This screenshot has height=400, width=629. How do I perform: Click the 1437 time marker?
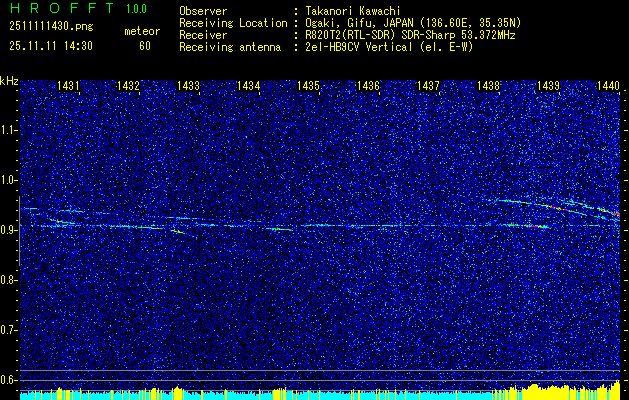point(428,85)
